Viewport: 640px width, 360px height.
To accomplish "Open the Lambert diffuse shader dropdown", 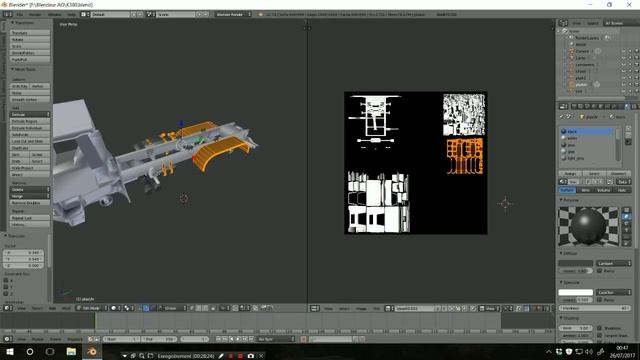I will [x=613, y=263].
